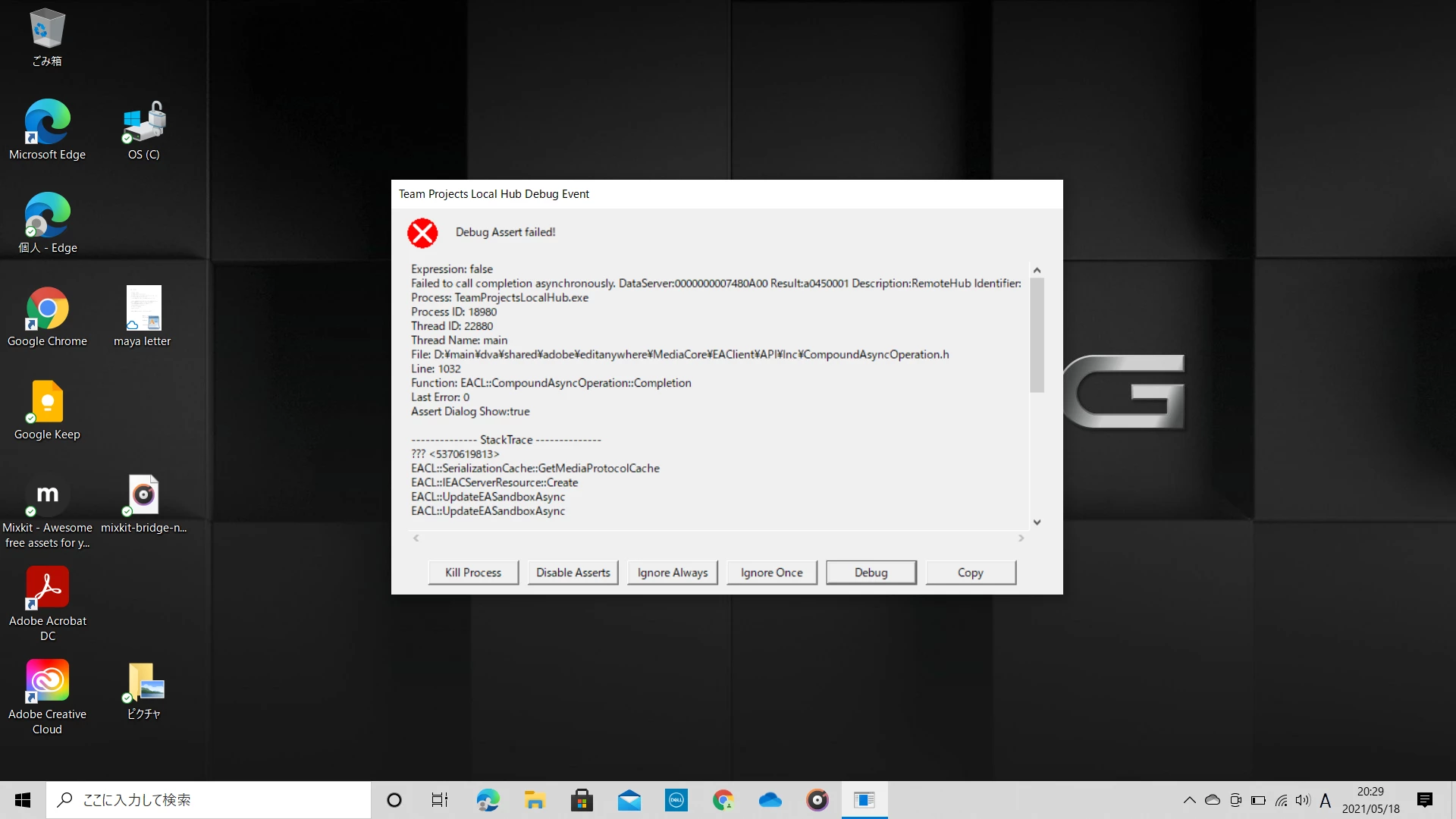This screenshot has width=1456, height=819.
Task: Open the Mail app from the taskbar
Action: 629,800
